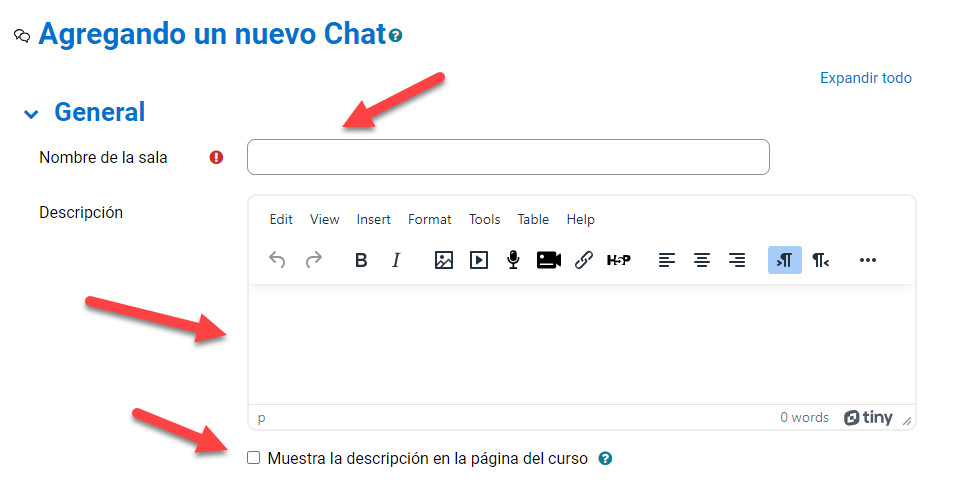The width and height of the screenshot is (959, 490).
Task: Click the chat bubbles icon beside the title
Action: coord(22,36)
